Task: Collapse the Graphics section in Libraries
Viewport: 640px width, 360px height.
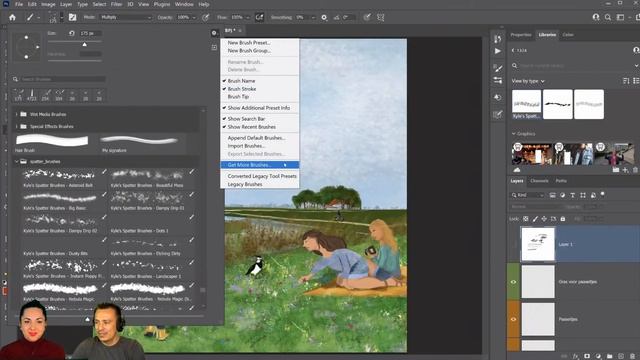Action: tap(513, 134)
